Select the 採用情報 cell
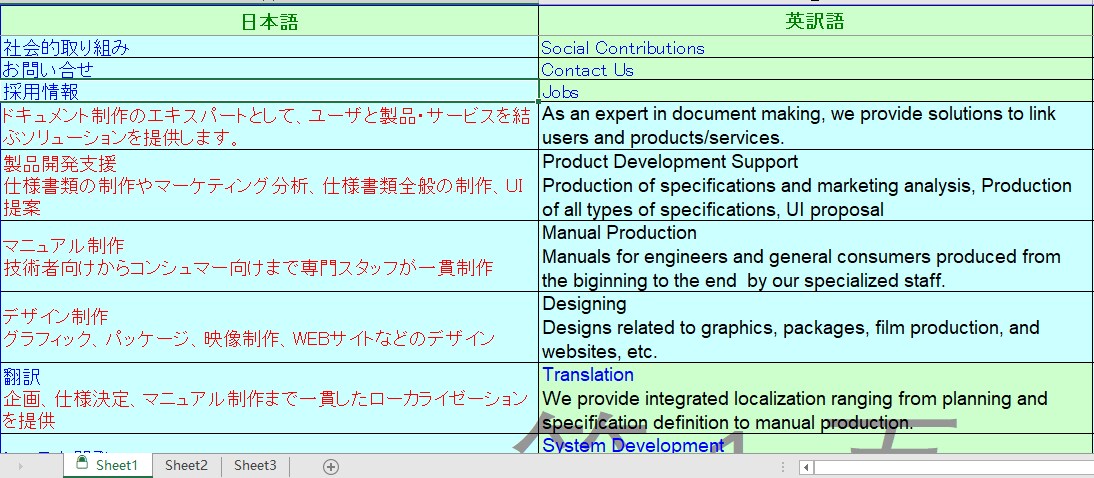The image size is (1094, 478). point(269,91)
